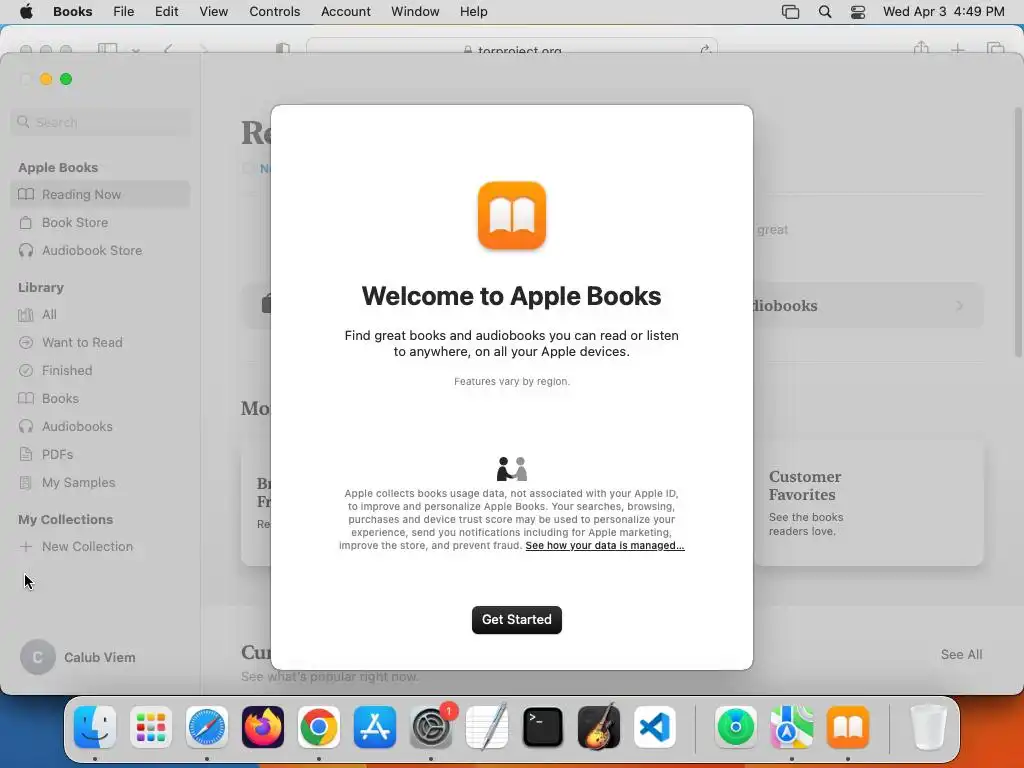Click the Book Store bag icon
1024x768 pixels.
click(26, 223)
